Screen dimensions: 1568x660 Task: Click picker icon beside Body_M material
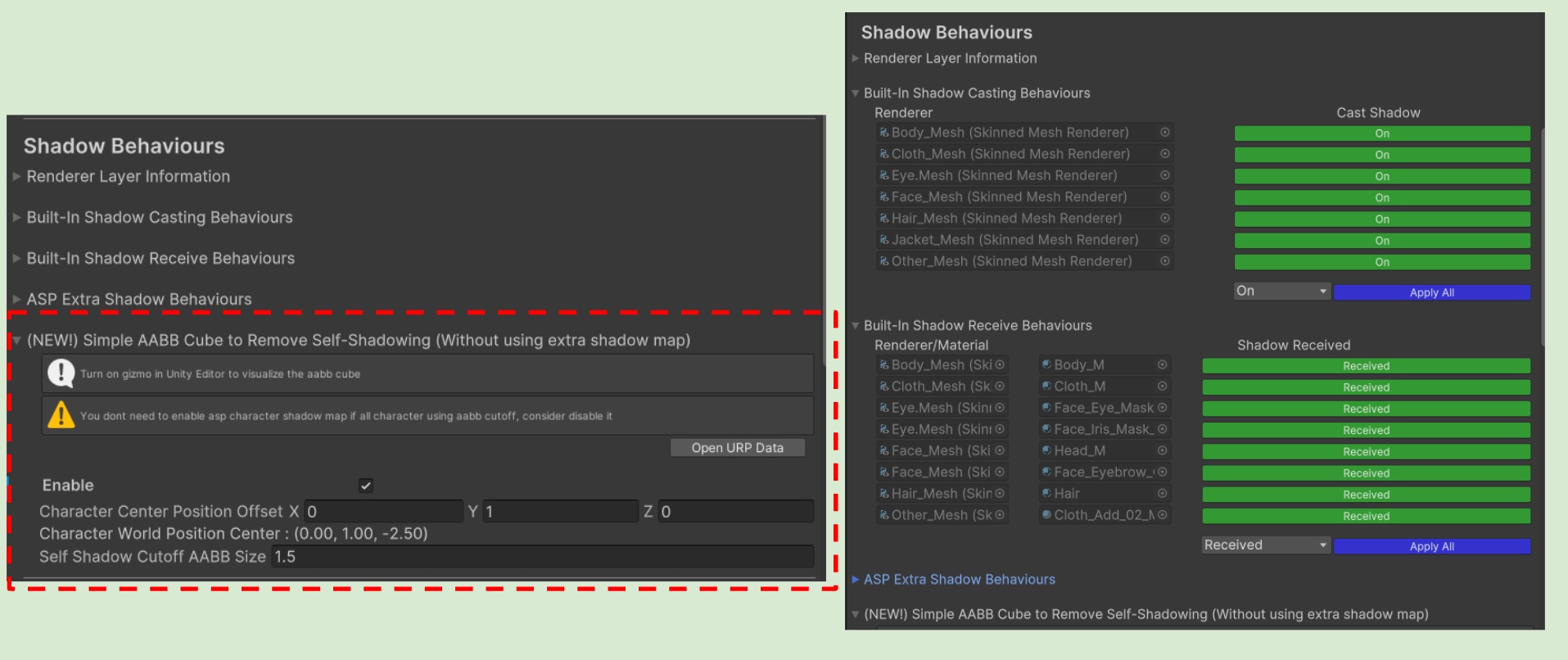pos(1162,365)
